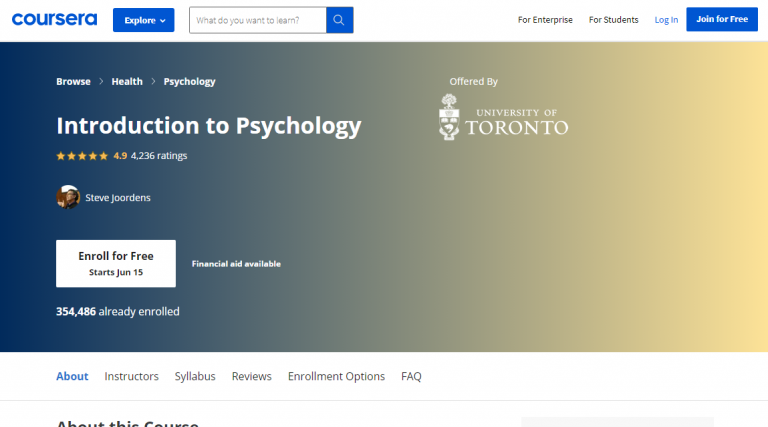Viewport: 768px width, 427px height.
Task: Select Health in the breadcrumb
Action: coord(127,82)
